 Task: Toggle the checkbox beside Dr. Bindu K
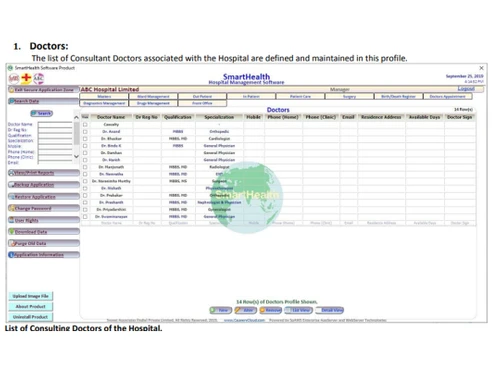85,146
